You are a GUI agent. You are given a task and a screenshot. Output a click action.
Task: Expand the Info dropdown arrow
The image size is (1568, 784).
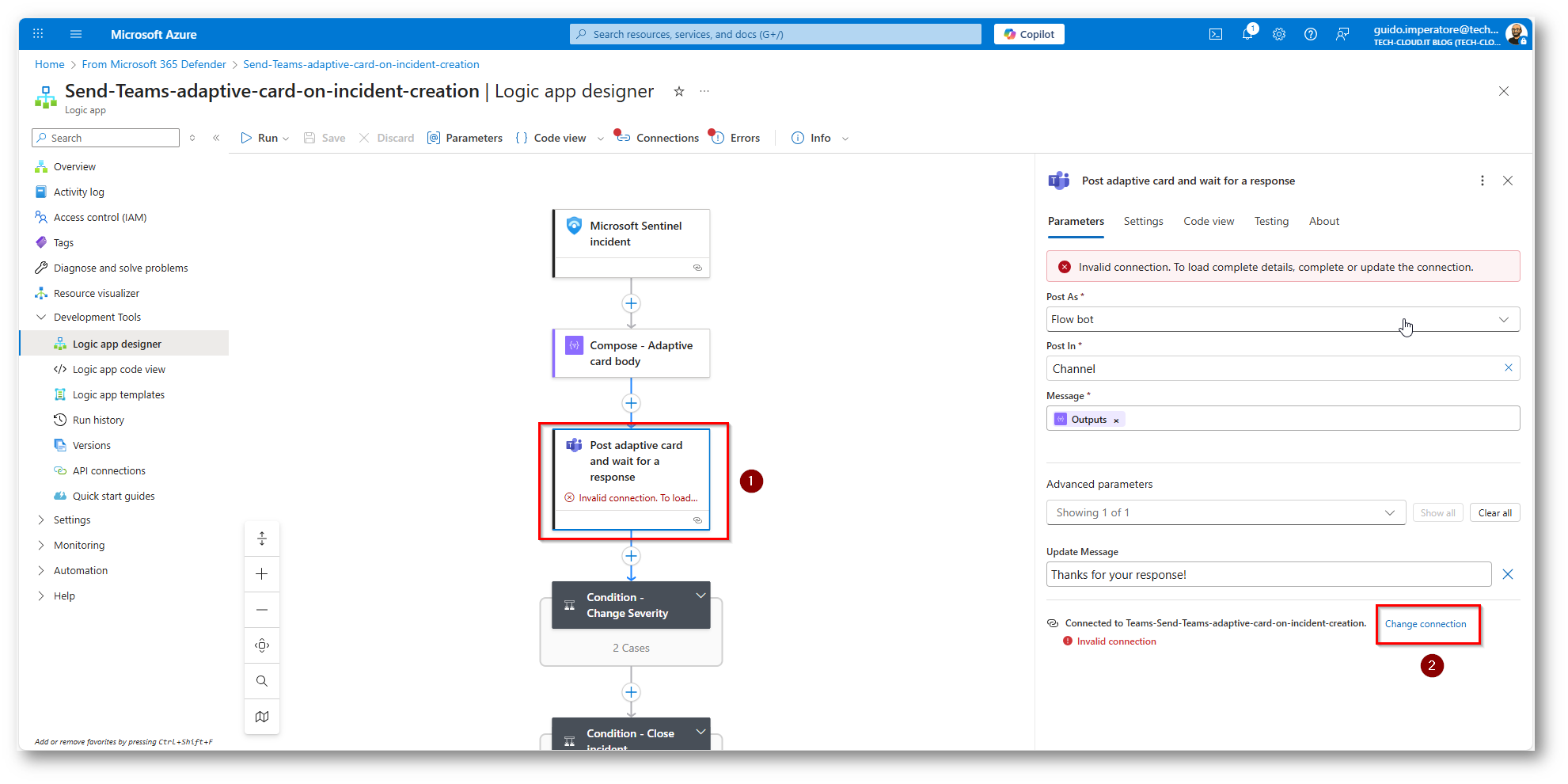[845, 139]
